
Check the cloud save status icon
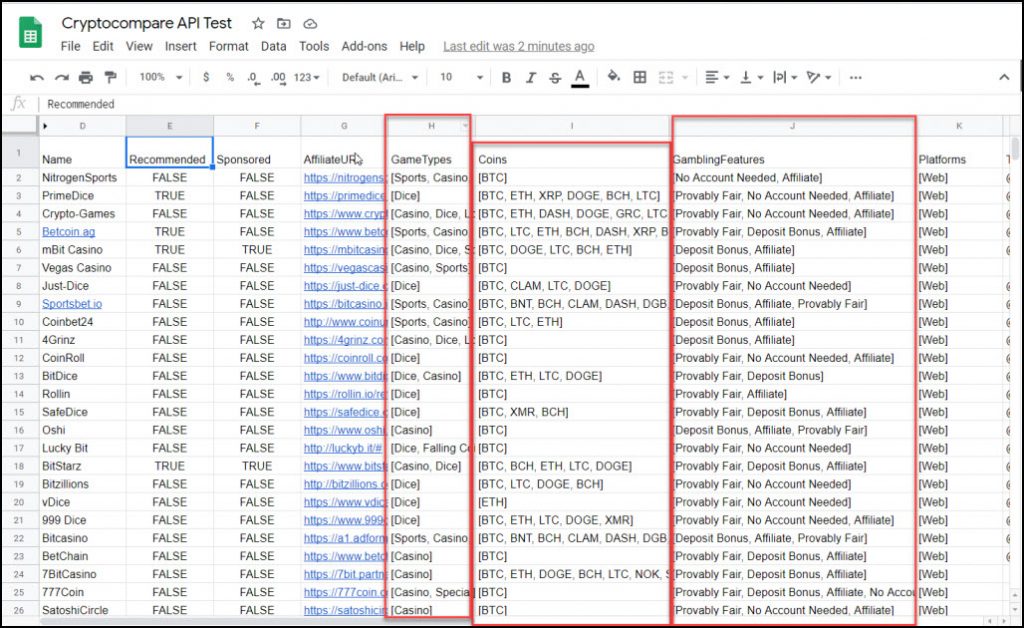(x=310, y=24)
